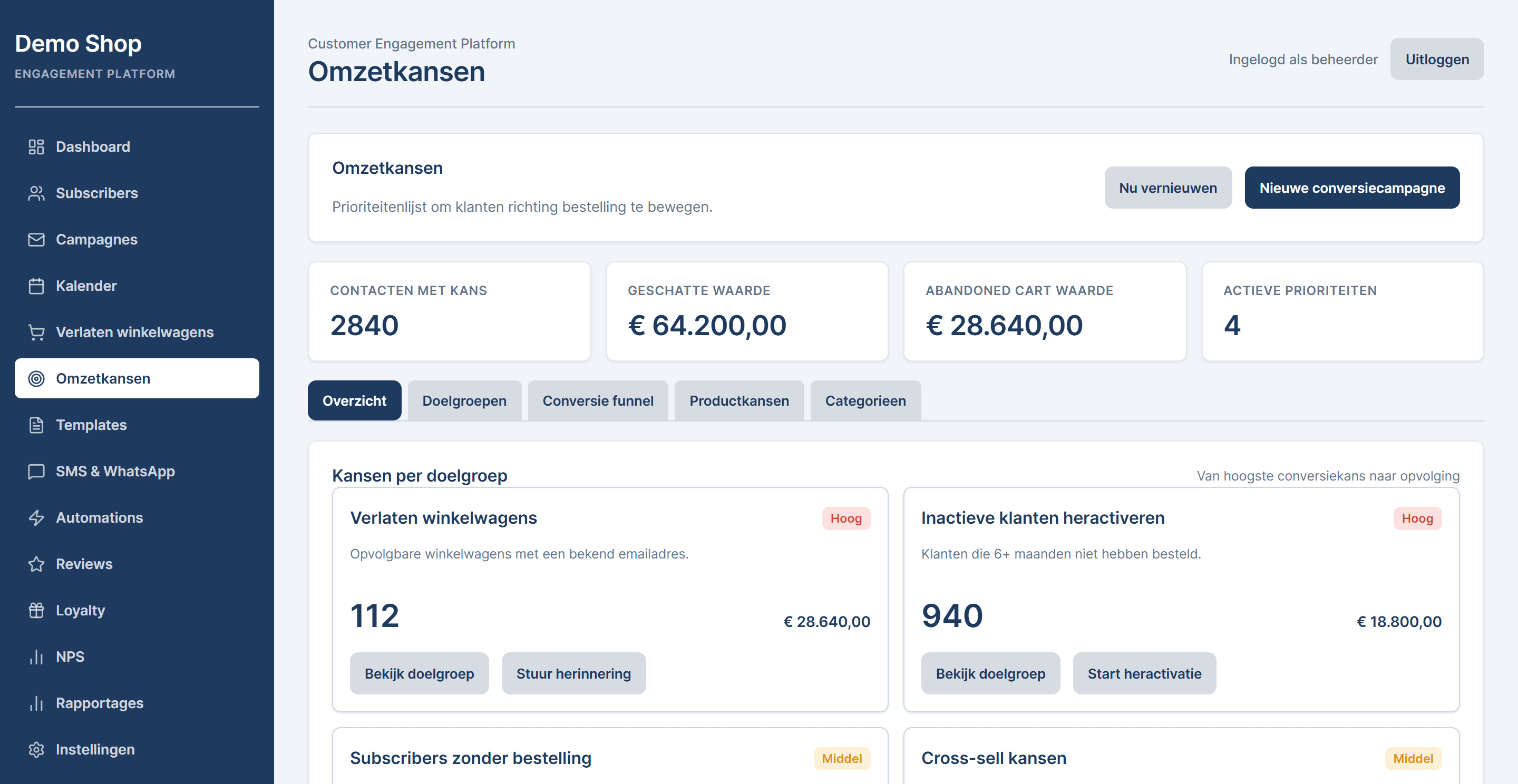
Task: Open Instellingen settings page
Action: click(137, 749)
